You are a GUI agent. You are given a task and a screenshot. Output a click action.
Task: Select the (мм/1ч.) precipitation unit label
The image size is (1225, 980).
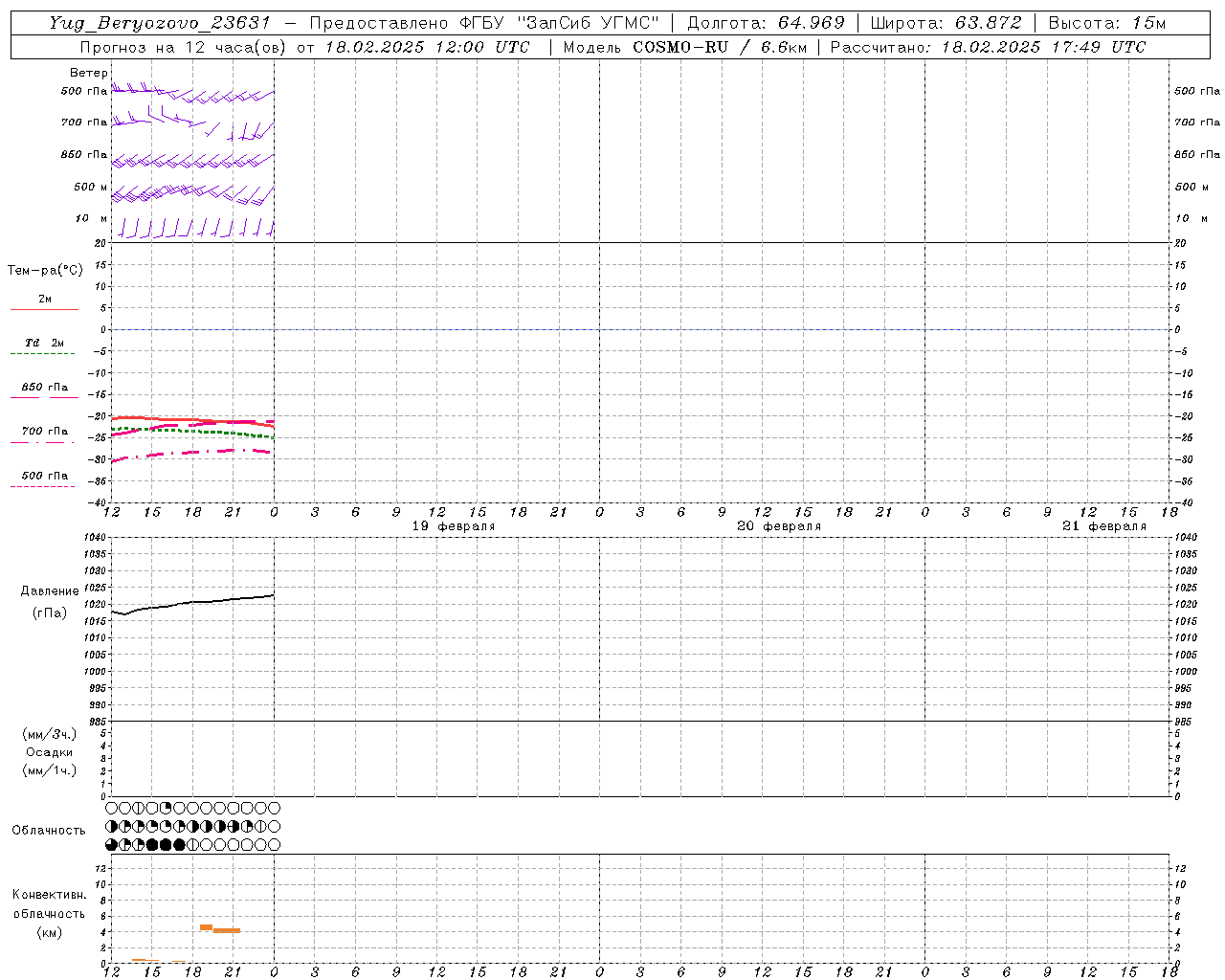pyautogui.click(x=50, y=770)
